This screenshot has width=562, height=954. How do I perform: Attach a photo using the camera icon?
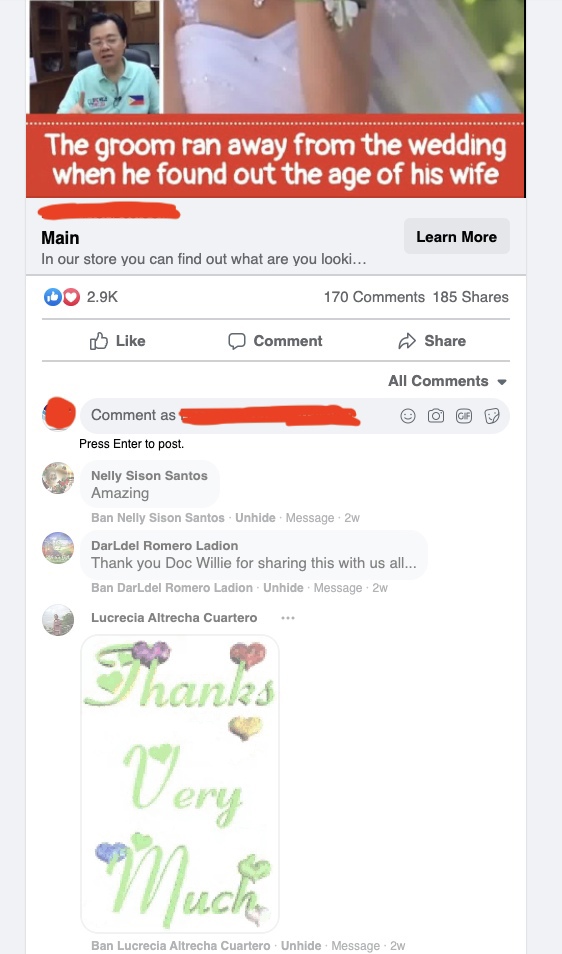(435, 416)
